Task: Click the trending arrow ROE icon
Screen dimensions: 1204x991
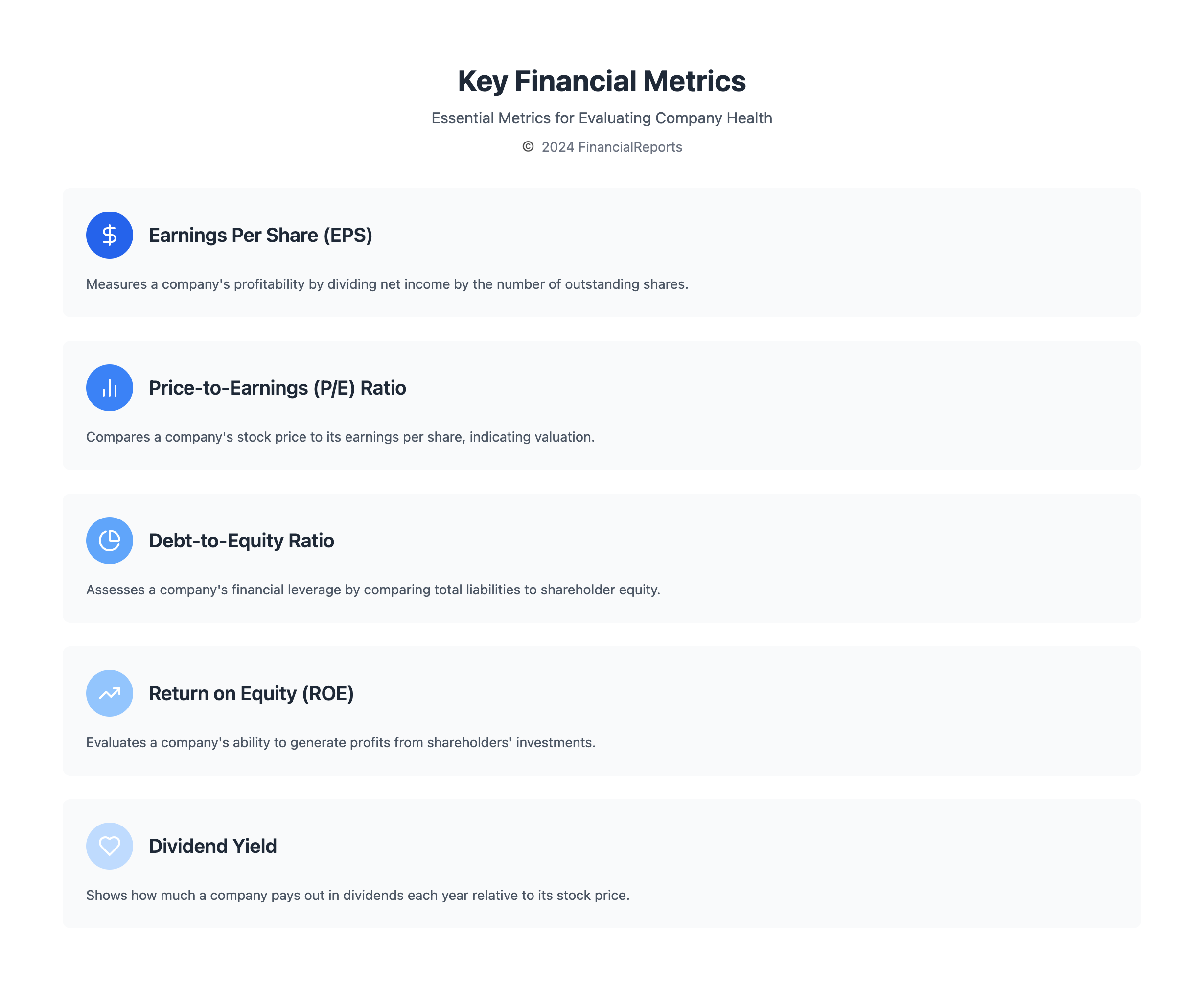Action: (x=110, y=693)
